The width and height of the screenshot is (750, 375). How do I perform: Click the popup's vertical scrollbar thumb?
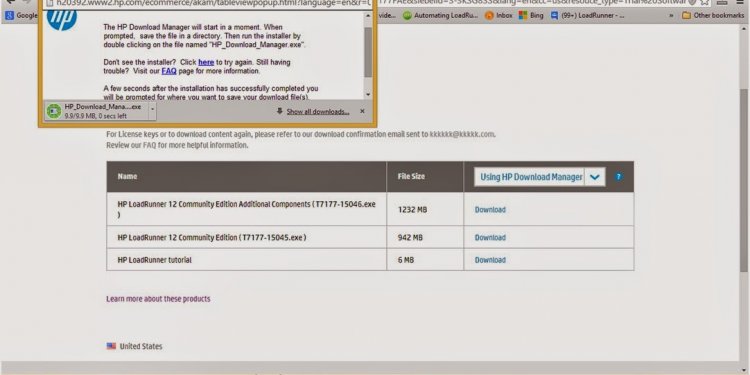[x=368, y=51]
